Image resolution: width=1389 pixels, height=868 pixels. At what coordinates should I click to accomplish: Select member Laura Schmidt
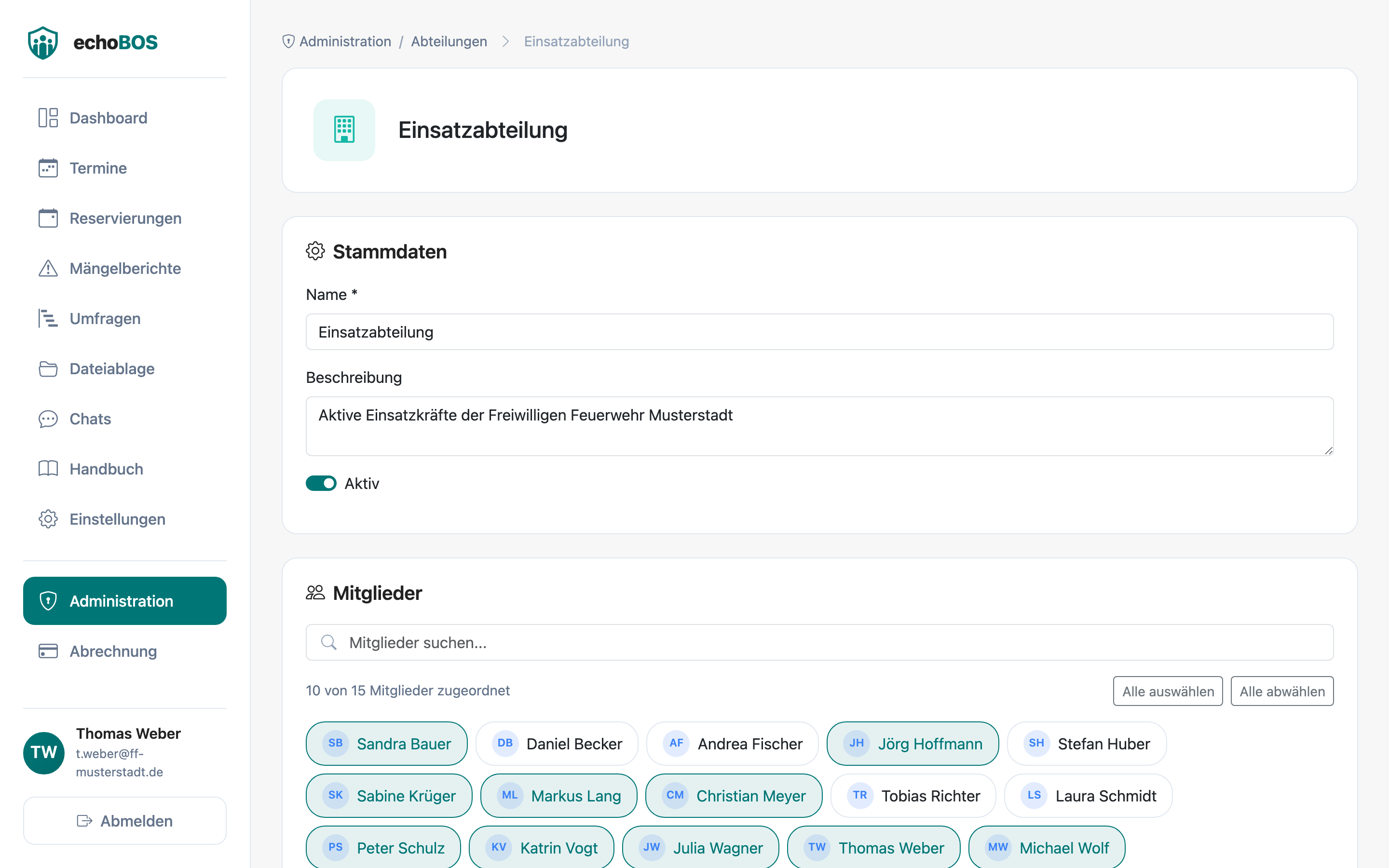1088,796
